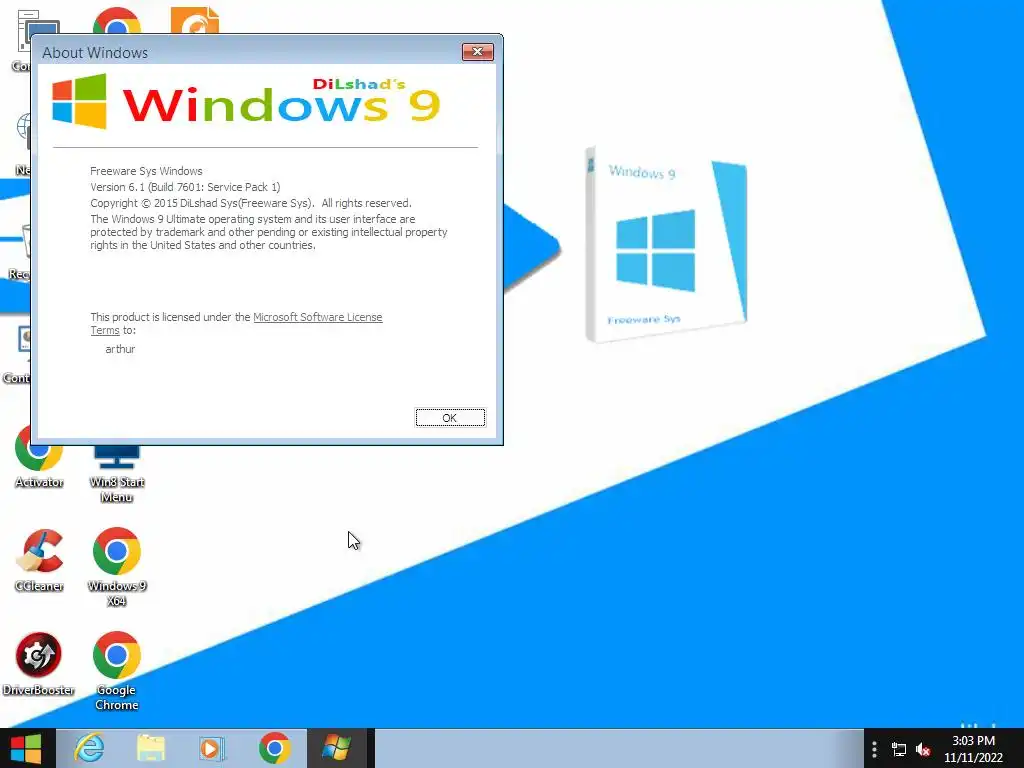The width and height of the screenshot is (1024, 768).
Task: Open the Activator desktop icon
Action: point(39,457)
